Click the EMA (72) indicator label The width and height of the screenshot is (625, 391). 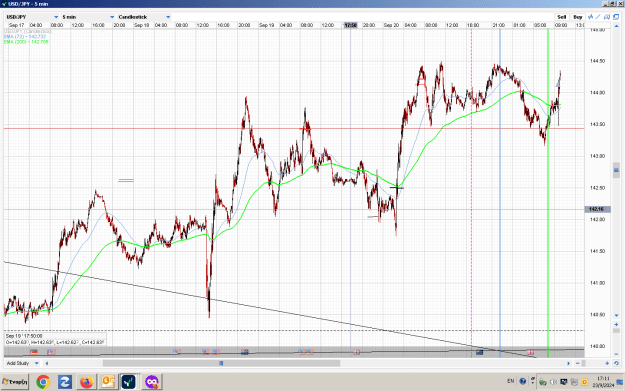(25, 36)
